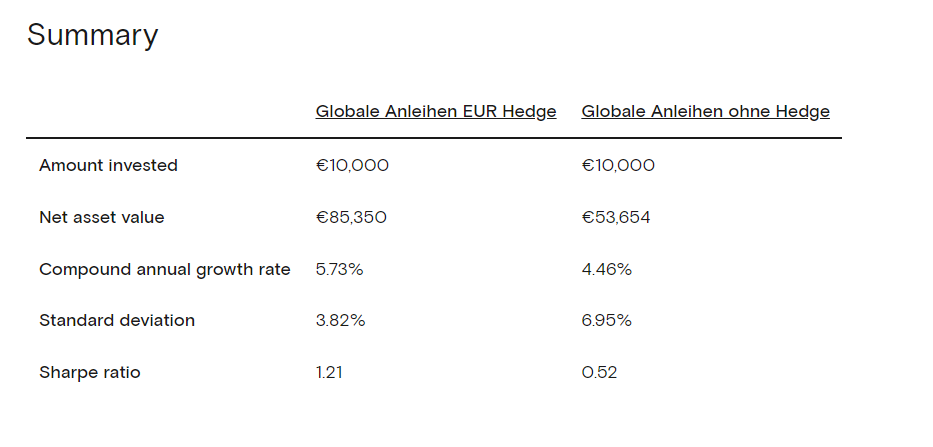The height and width of the screenshot is (447, 933).
Task: Select the 5.73% growth rate value
Action: click(x=340, y=269)
